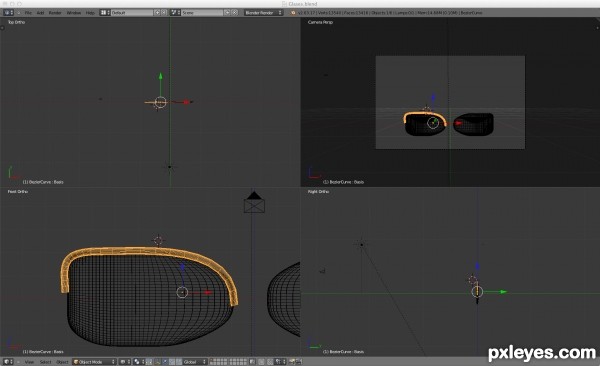The width and height of the screenshot is (600, 366).
Task: Open the Info editor type selector
Action: coord(8,13)
